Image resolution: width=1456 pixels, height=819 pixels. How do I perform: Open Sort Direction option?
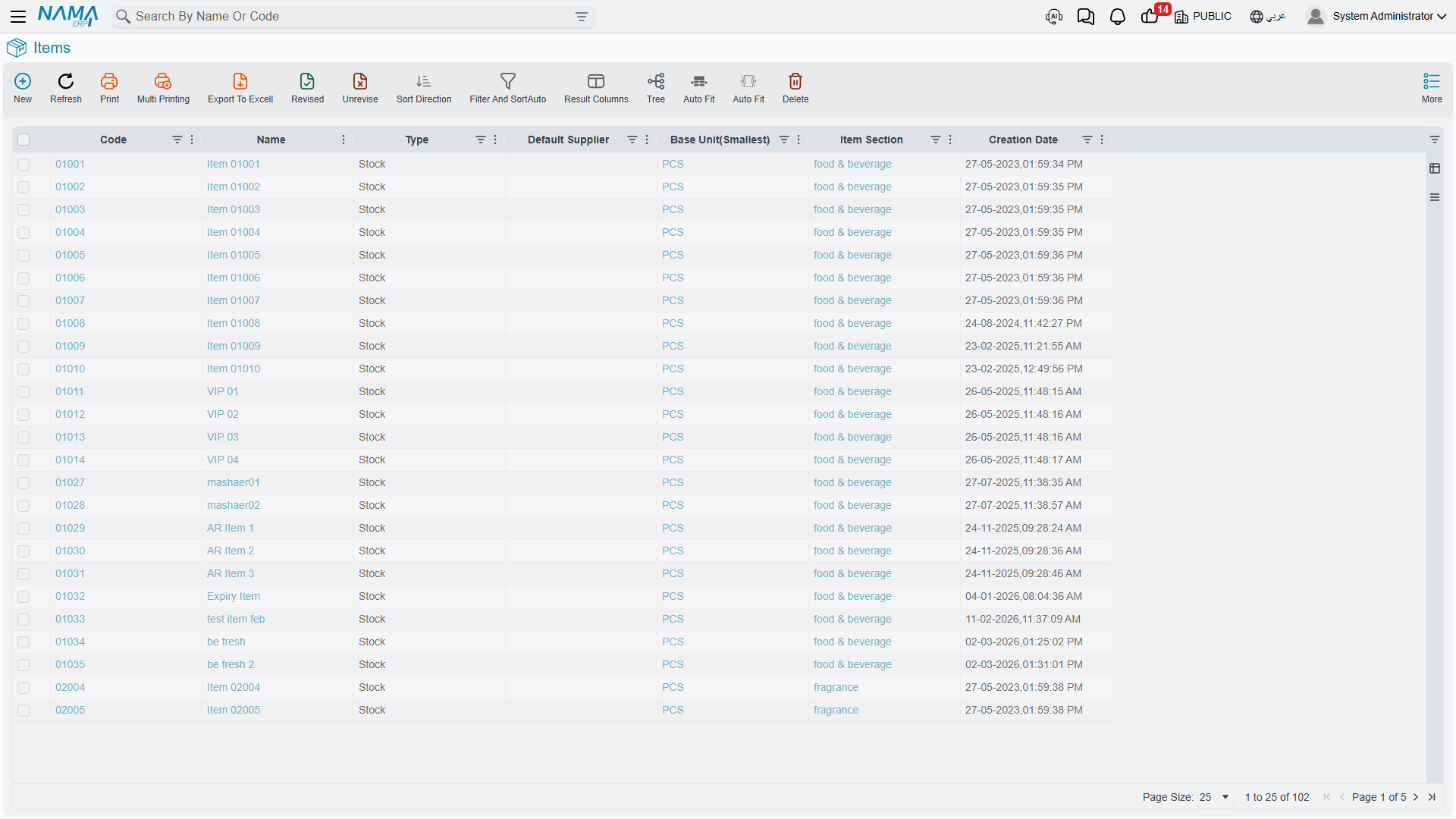pyautogui.click(x=424, y=88)
